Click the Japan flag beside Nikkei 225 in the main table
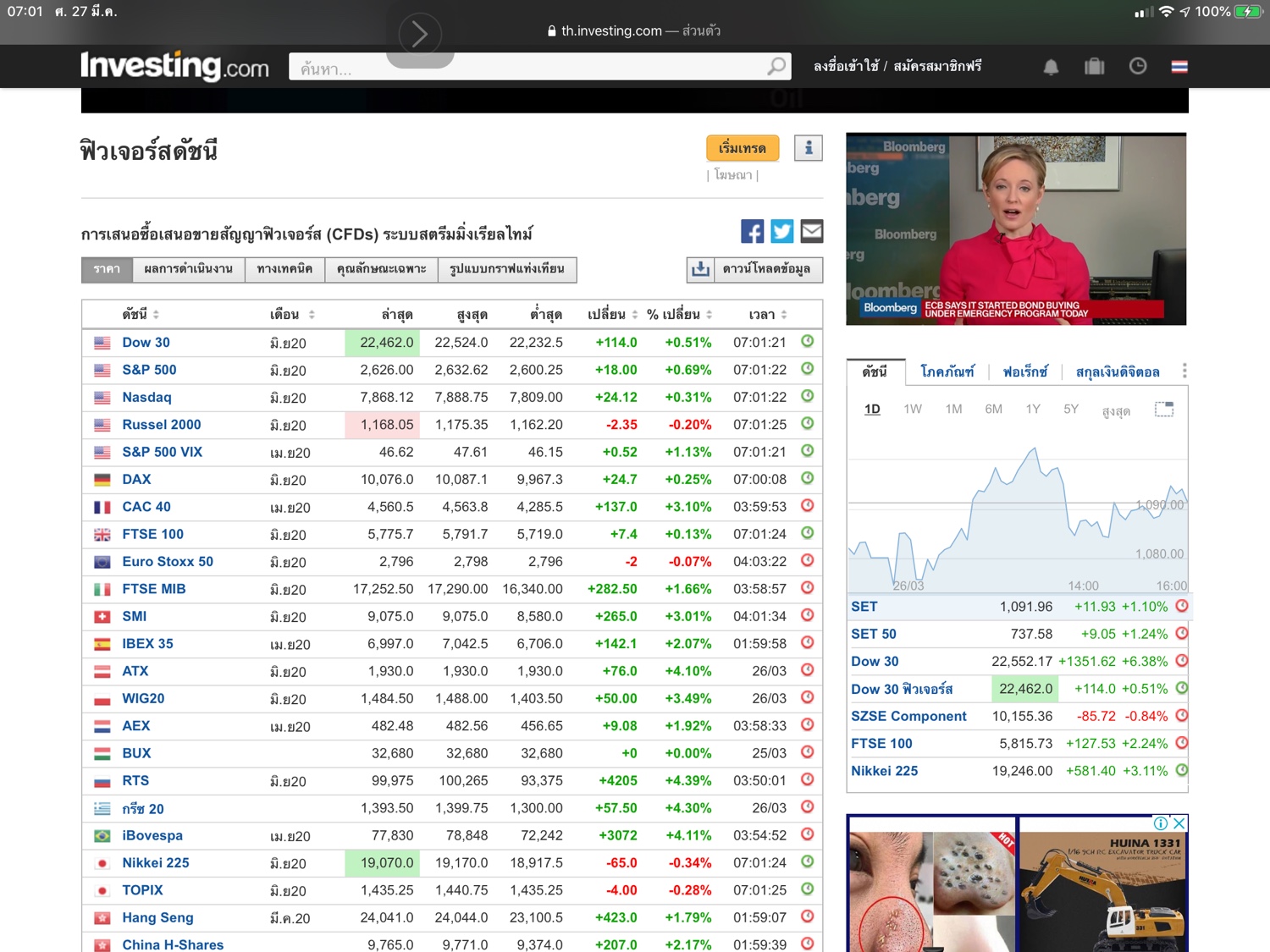This screenshot has height=952, width=1270. click(102, 863)
